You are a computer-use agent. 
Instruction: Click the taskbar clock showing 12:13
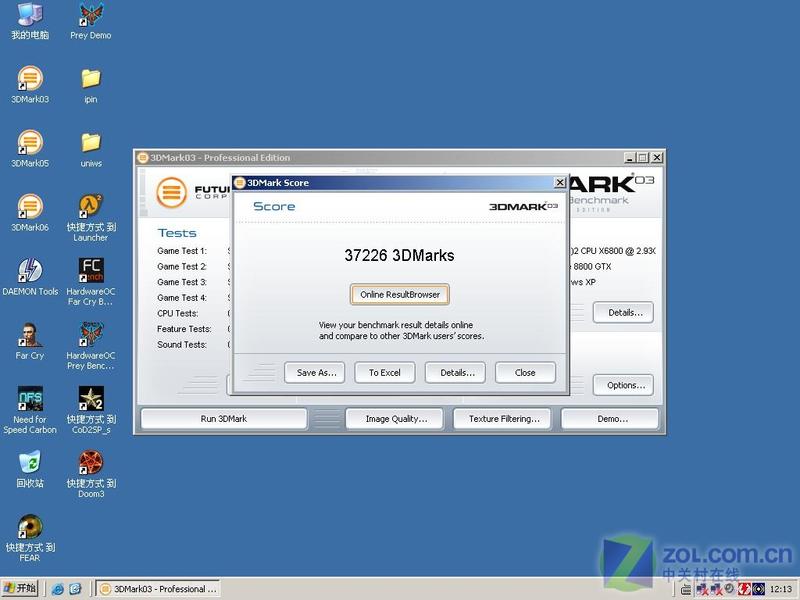coord(781,589)
